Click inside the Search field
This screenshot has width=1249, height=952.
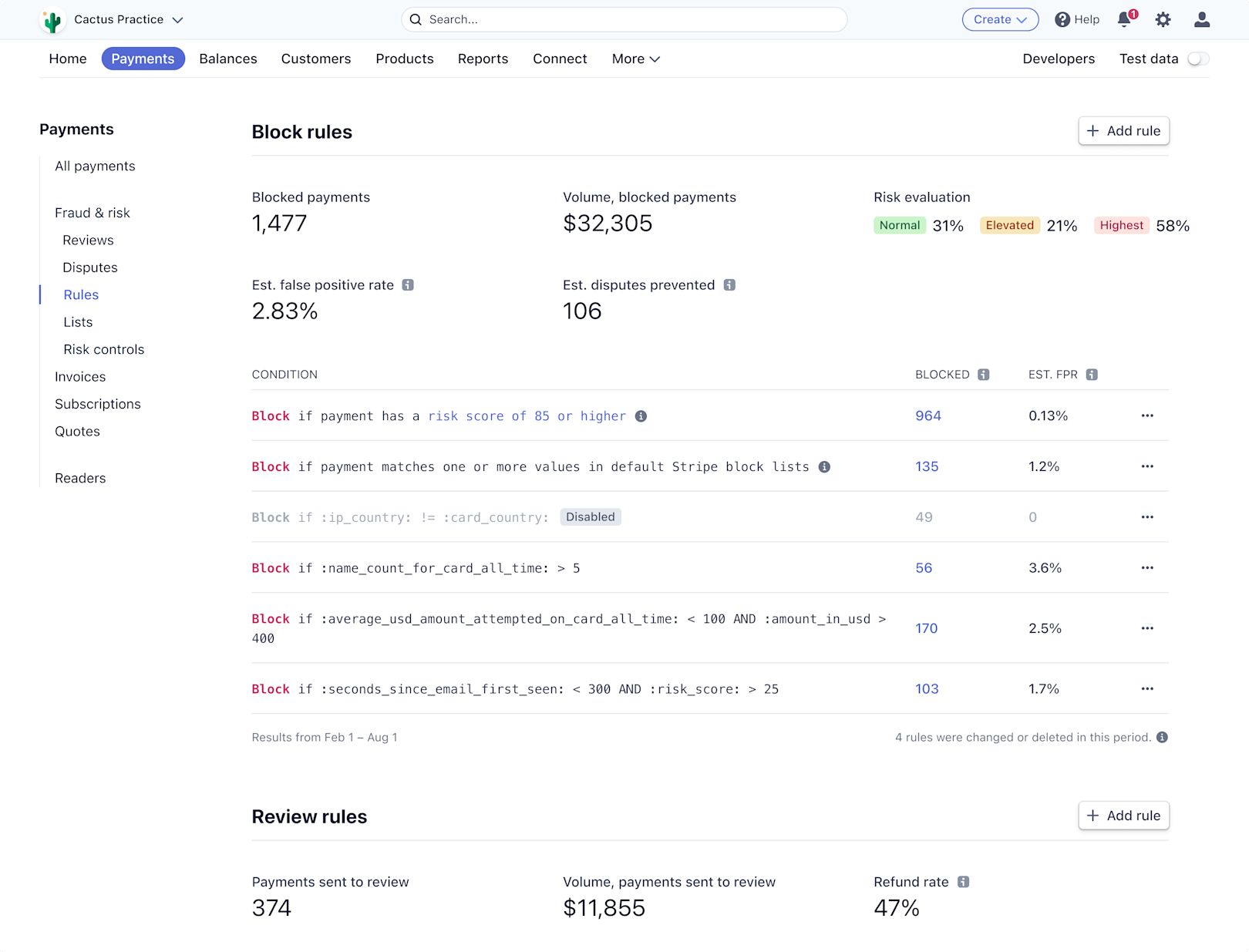point(623,19)
